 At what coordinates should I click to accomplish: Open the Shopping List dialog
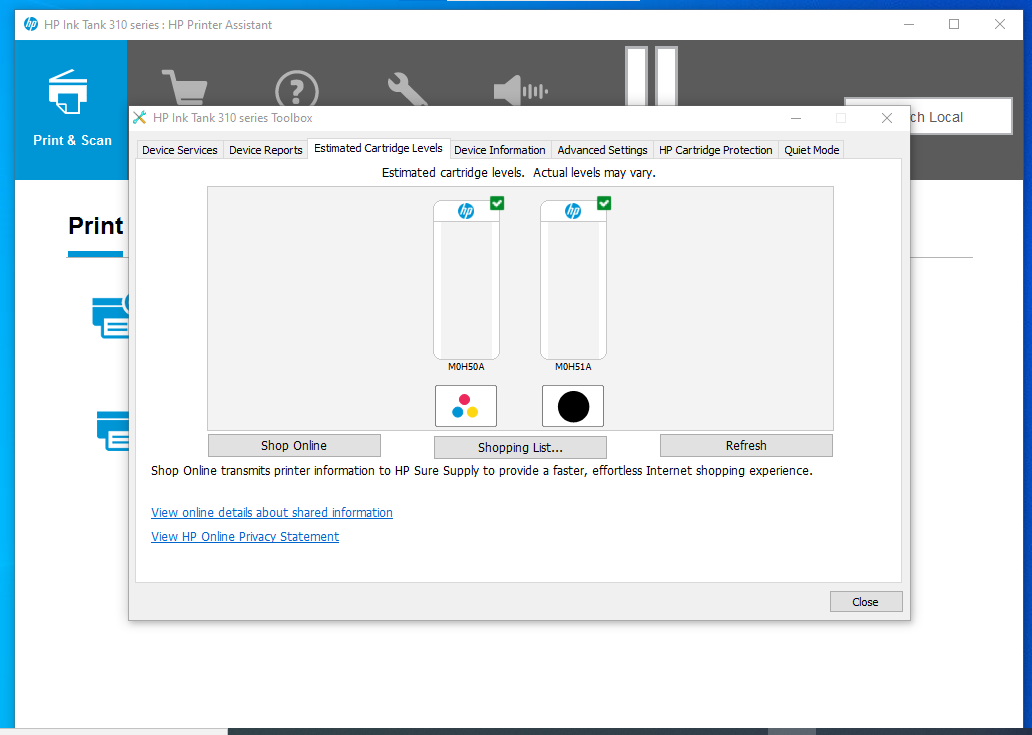click(x=520, y=447)
